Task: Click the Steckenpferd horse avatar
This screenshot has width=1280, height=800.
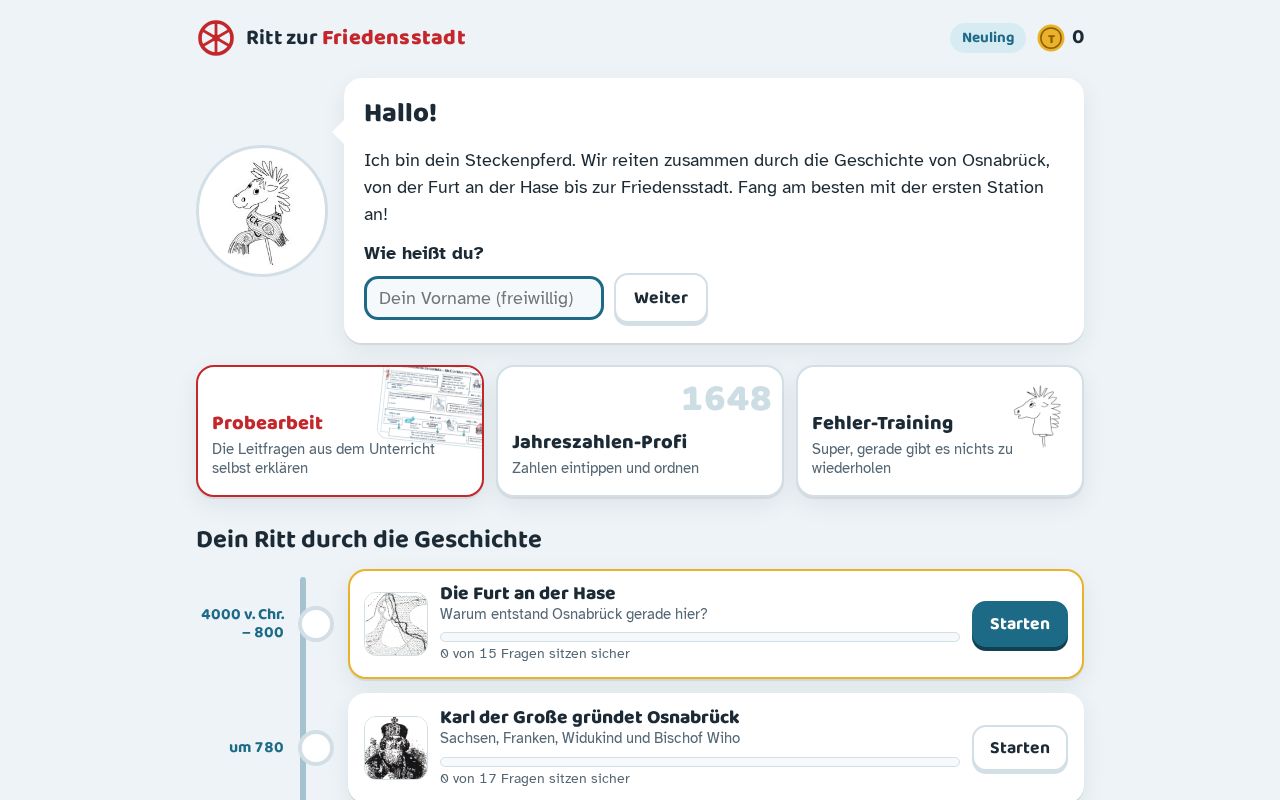Action: click(262, 211)
